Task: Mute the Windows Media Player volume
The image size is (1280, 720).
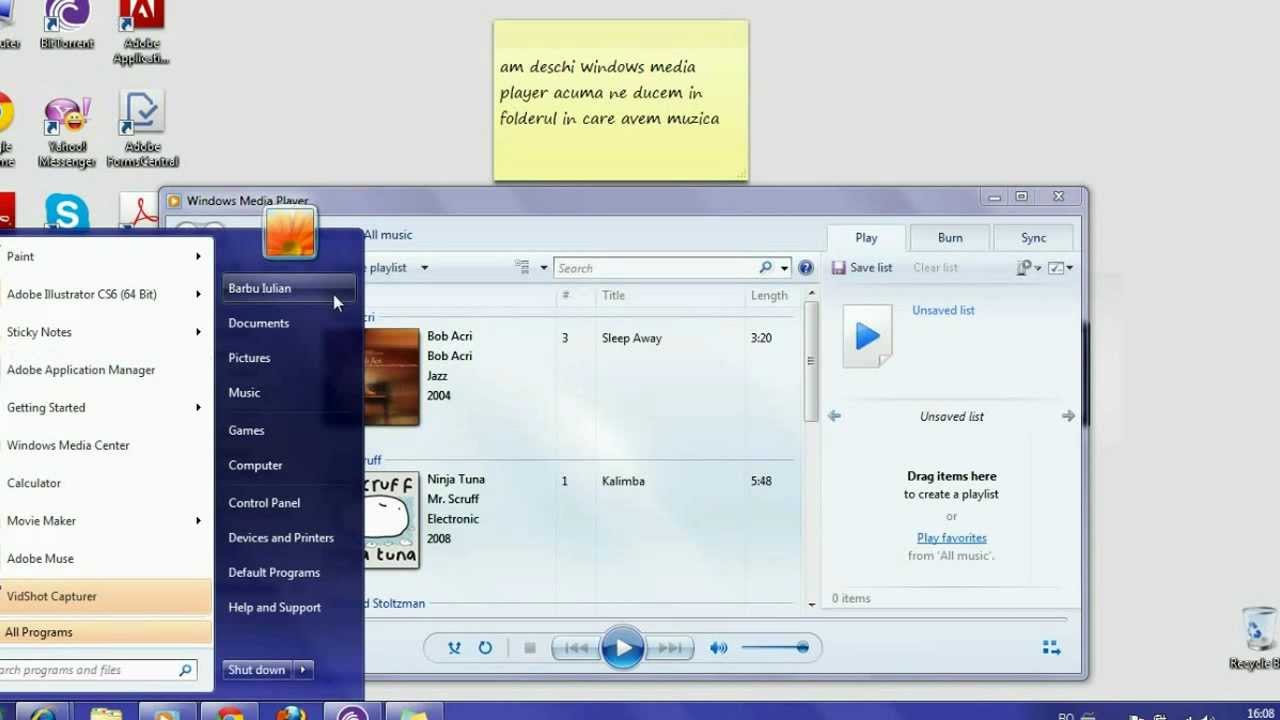Action: tap(718, 648)
